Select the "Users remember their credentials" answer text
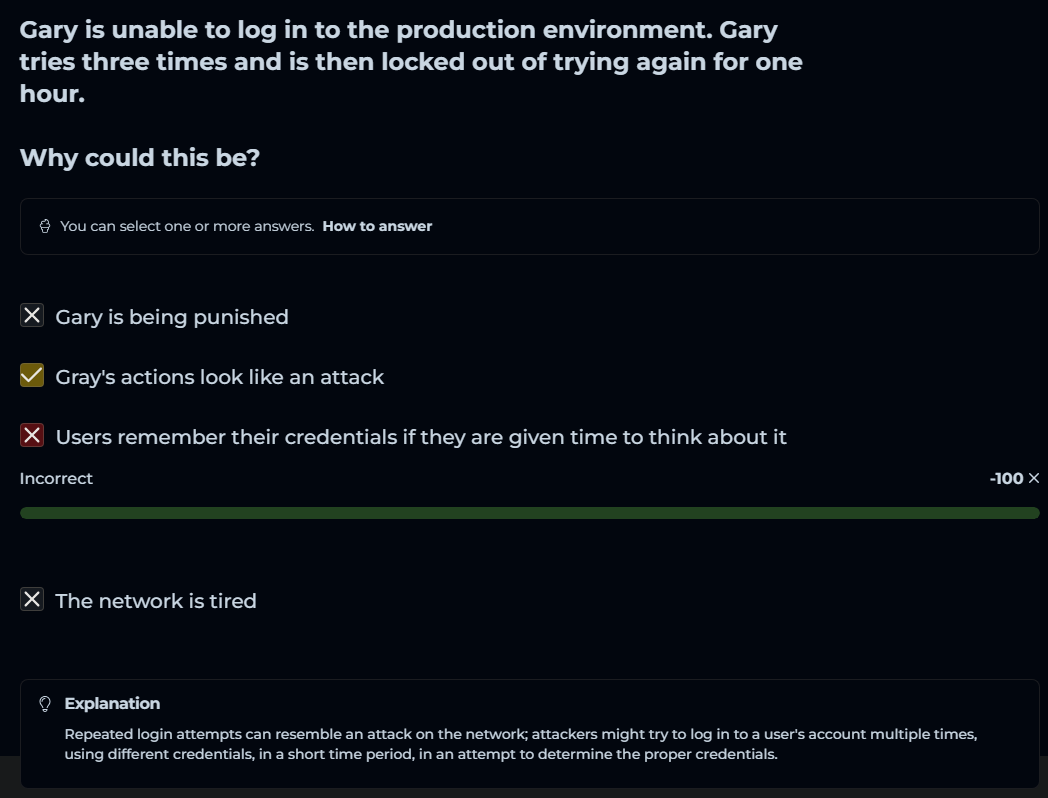 coord(421,437)
